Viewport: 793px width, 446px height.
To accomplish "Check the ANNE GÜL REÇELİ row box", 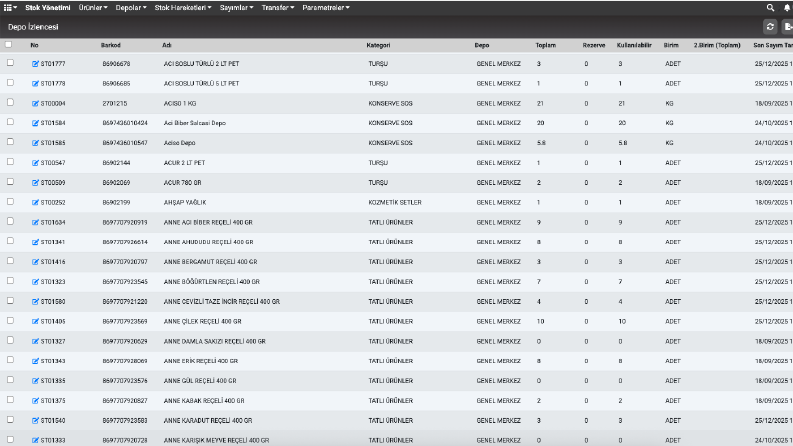I will click(10, 380).
